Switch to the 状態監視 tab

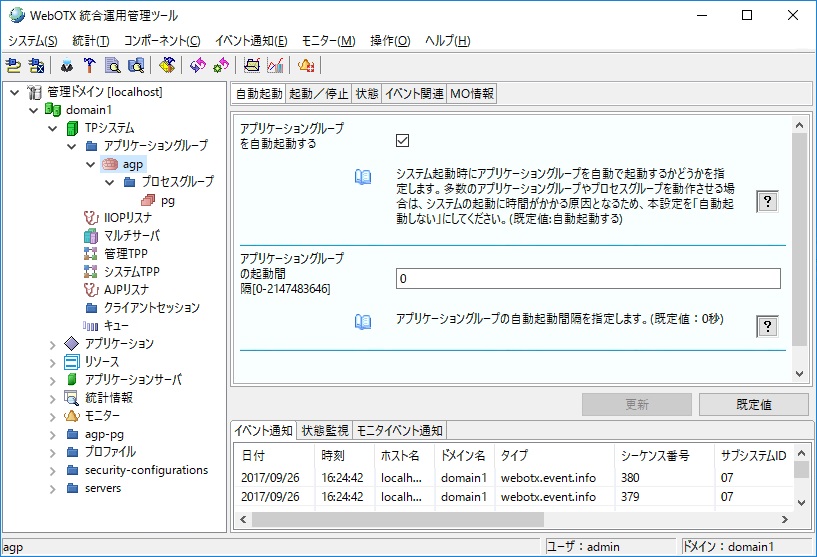[x=325, y=431]
